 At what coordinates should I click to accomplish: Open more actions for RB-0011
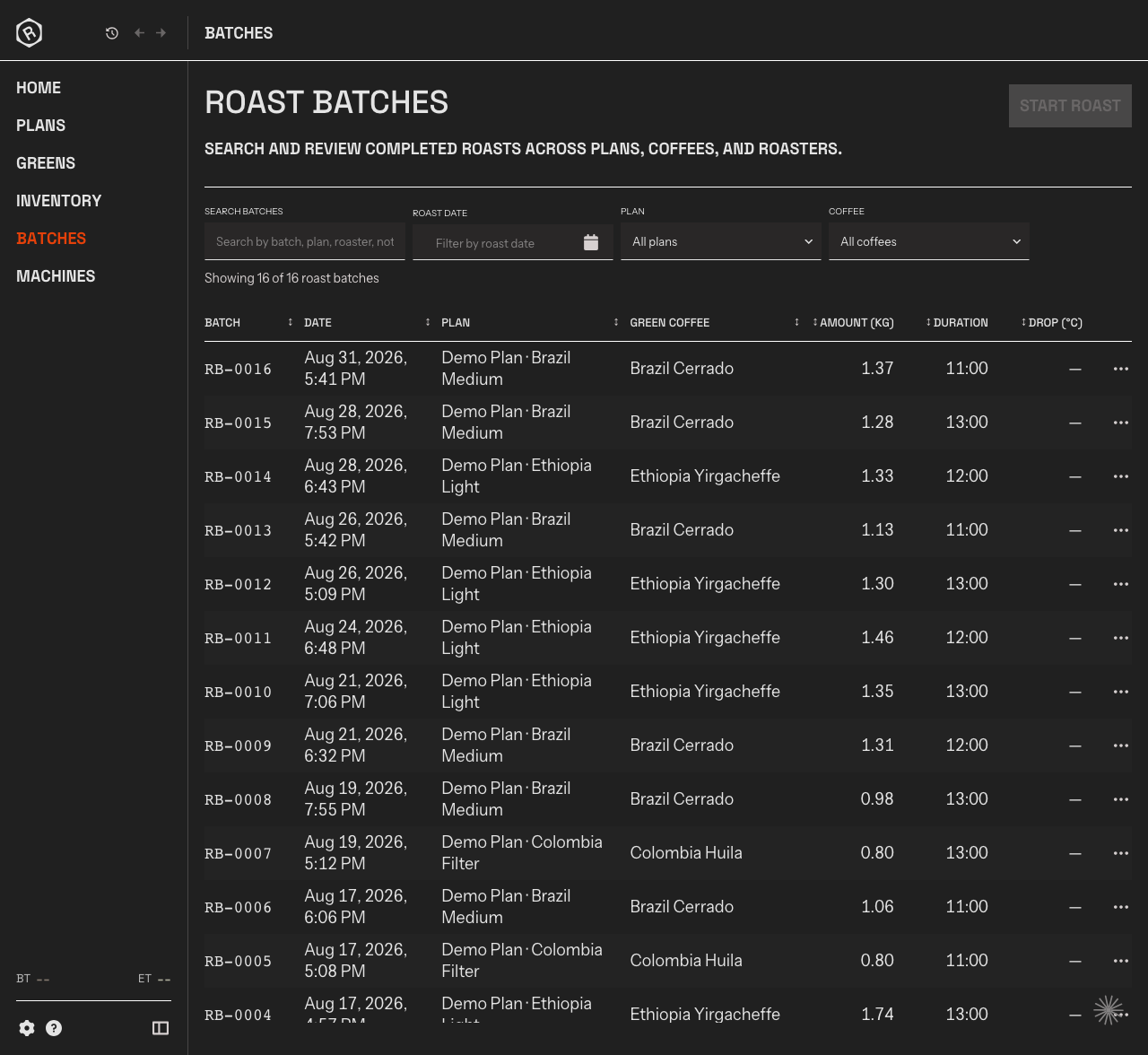click(1121, 638)
